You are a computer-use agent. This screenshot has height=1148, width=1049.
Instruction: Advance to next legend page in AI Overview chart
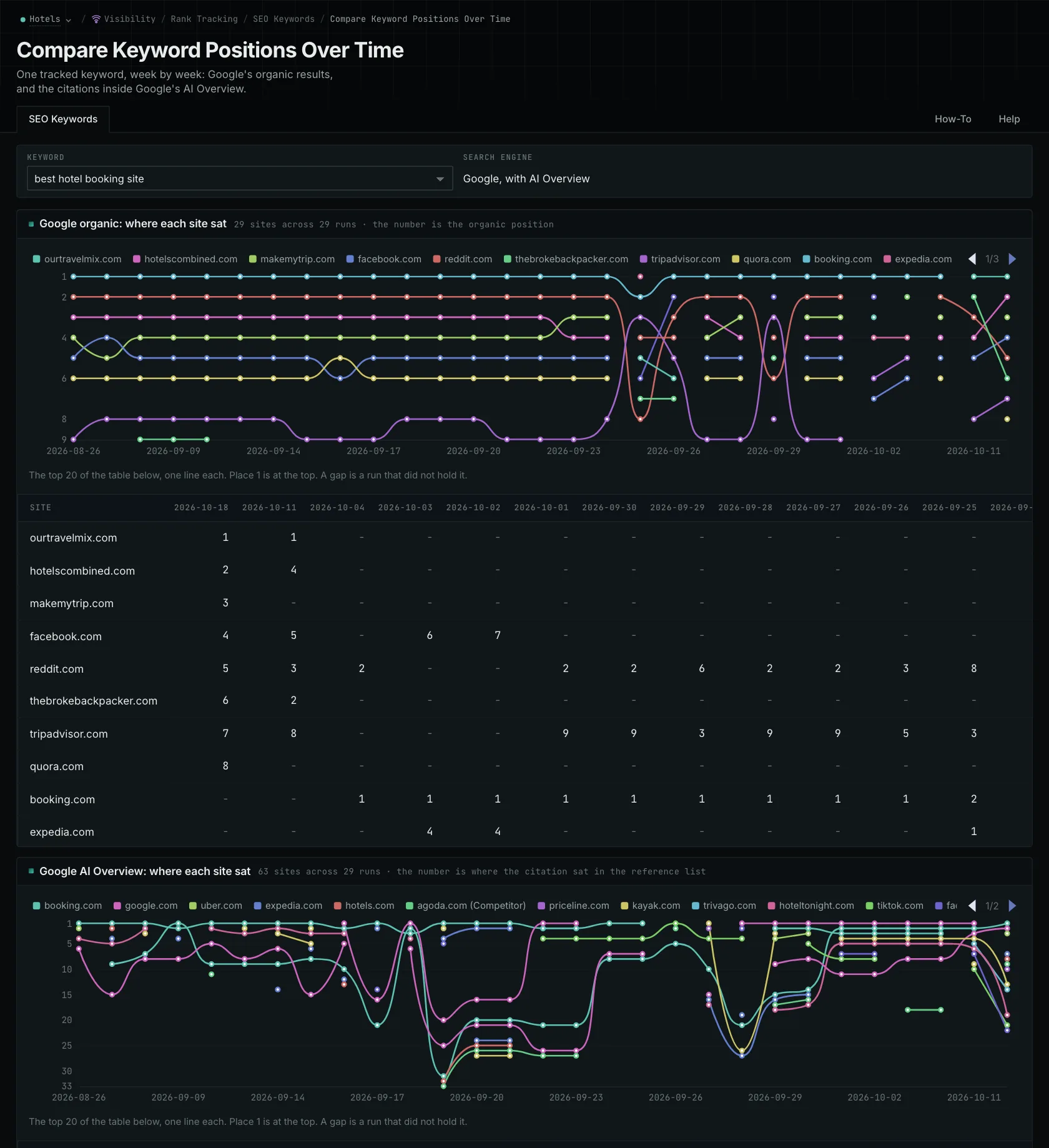1012,906
